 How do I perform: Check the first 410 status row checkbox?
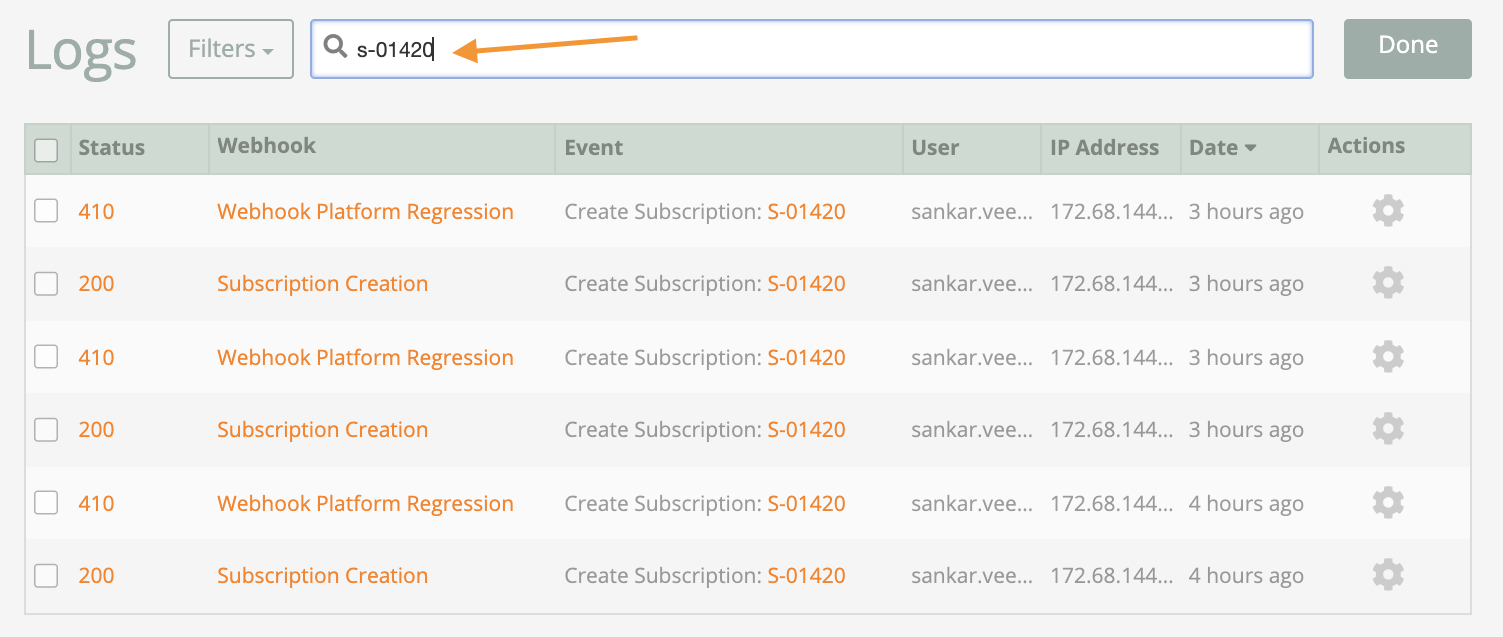pyautogui.click(x=46, y=211)
